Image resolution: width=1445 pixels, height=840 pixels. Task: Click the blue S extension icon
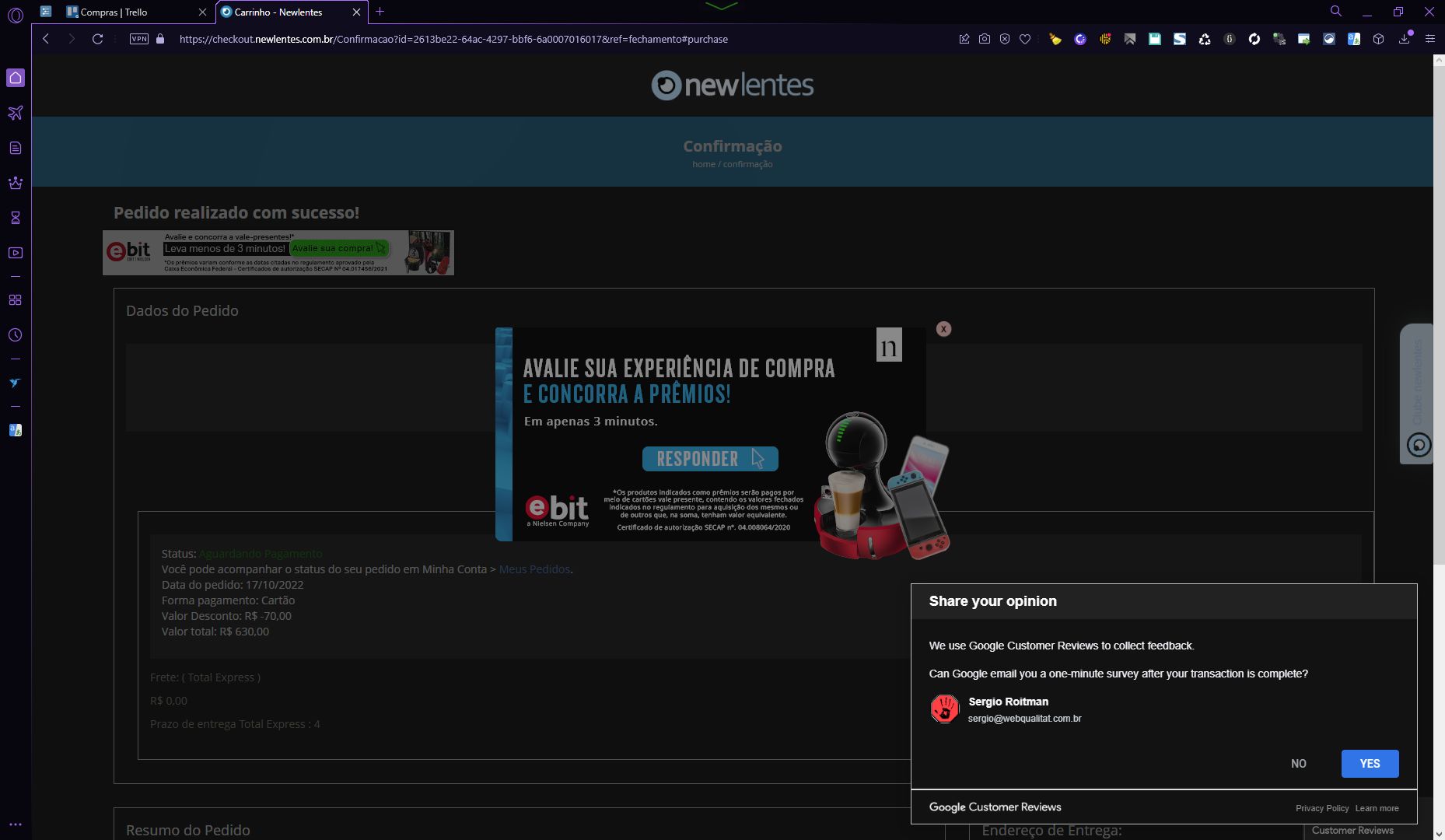1180,39
